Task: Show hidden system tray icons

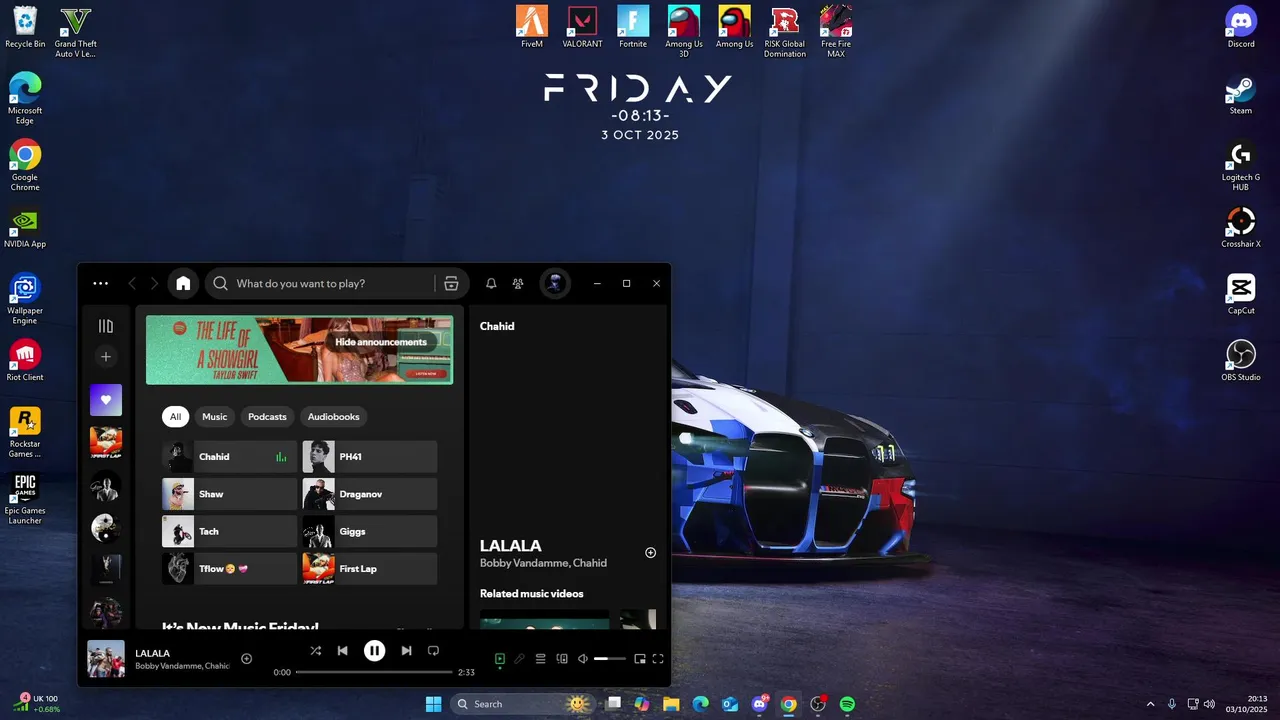Action: tap(1150, 704)
